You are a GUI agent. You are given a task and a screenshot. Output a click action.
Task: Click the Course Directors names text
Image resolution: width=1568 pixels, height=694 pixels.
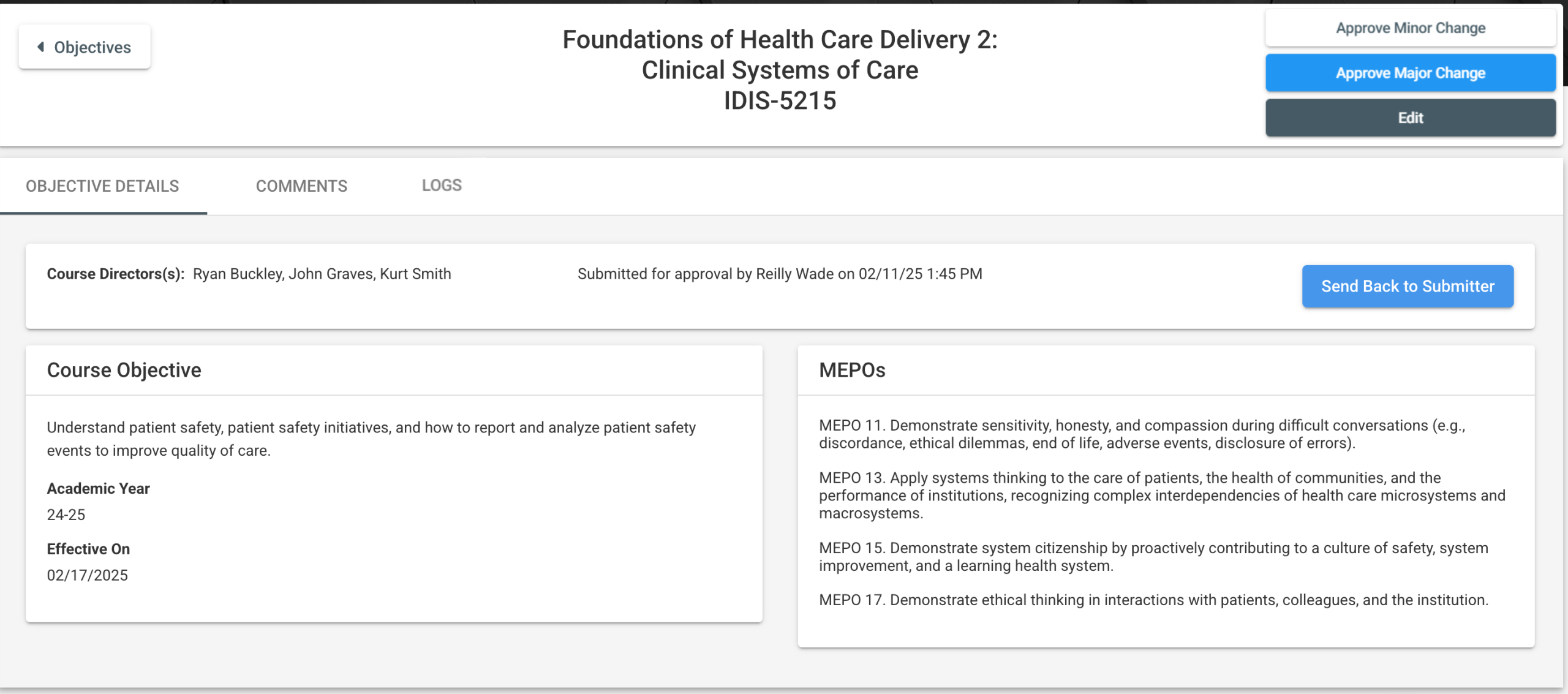(322, 274)
